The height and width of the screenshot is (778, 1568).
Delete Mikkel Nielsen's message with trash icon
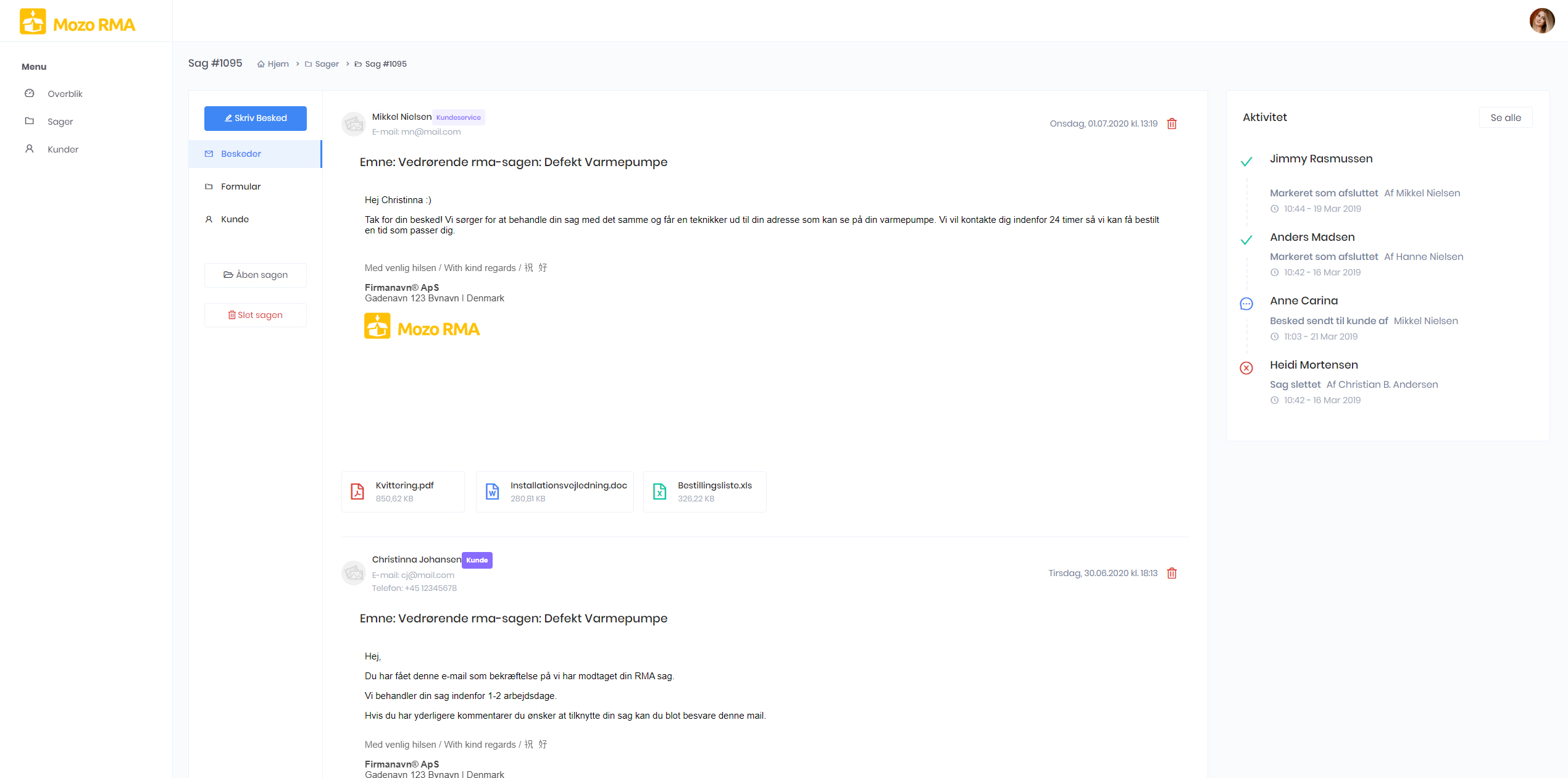tap(1172, 124)
